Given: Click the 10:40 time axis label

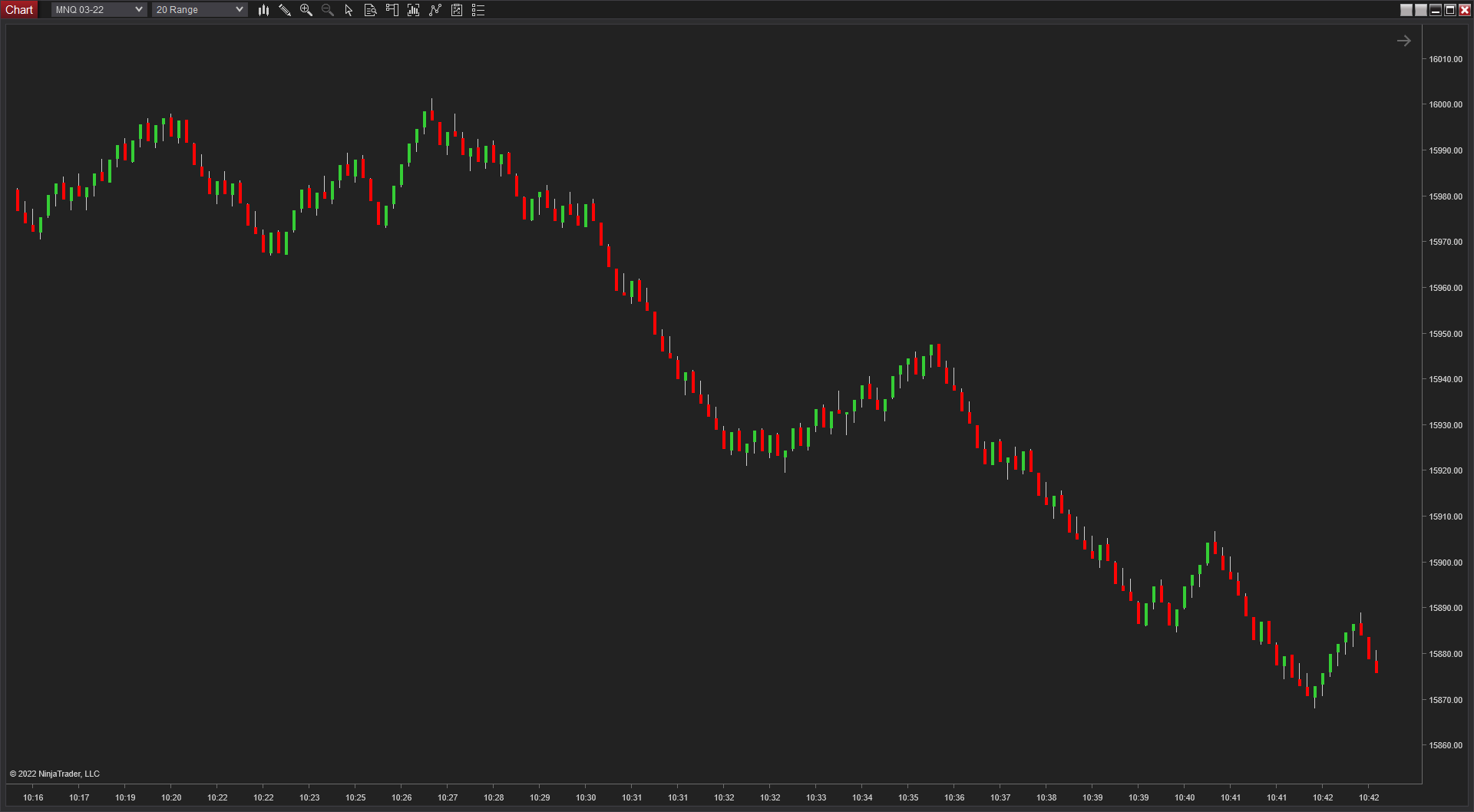Looking at the screenshot, I should (1185, 797).
